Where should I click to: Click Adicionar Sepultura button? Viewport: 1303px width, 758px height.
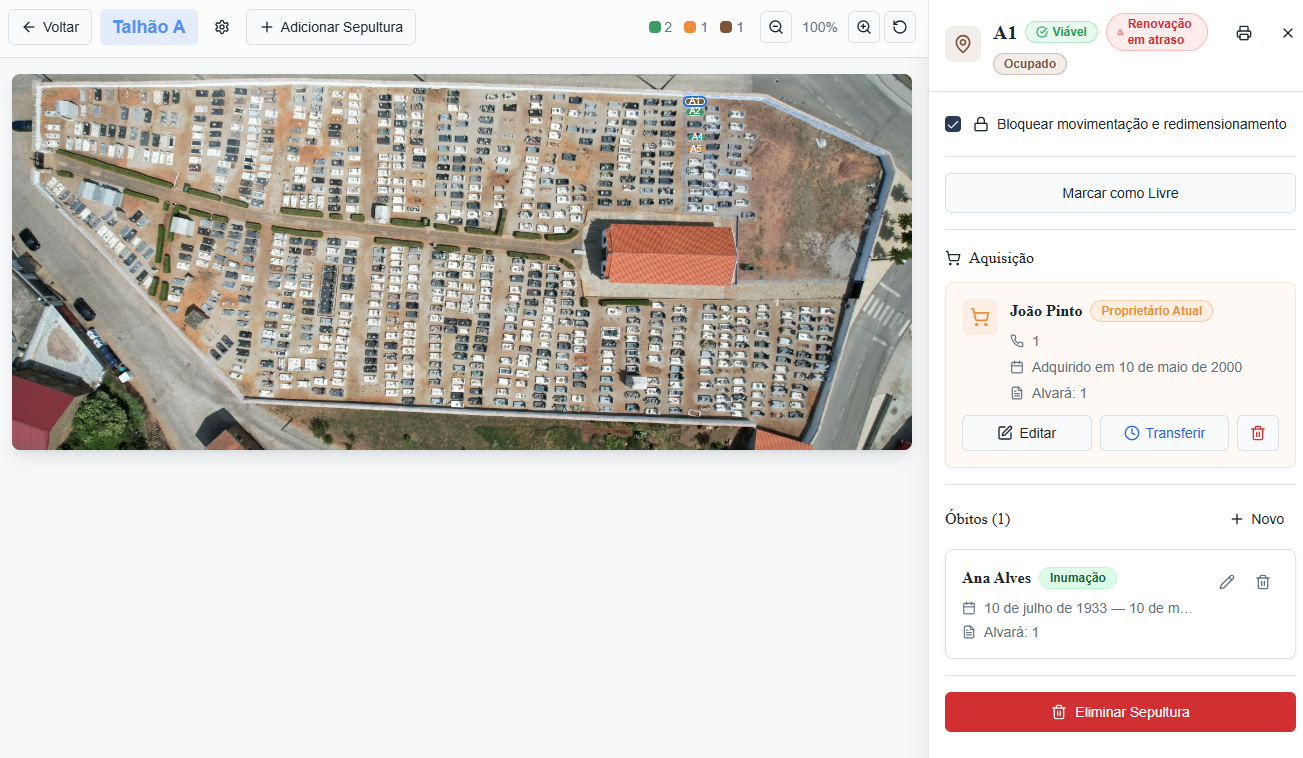[331, 27]
